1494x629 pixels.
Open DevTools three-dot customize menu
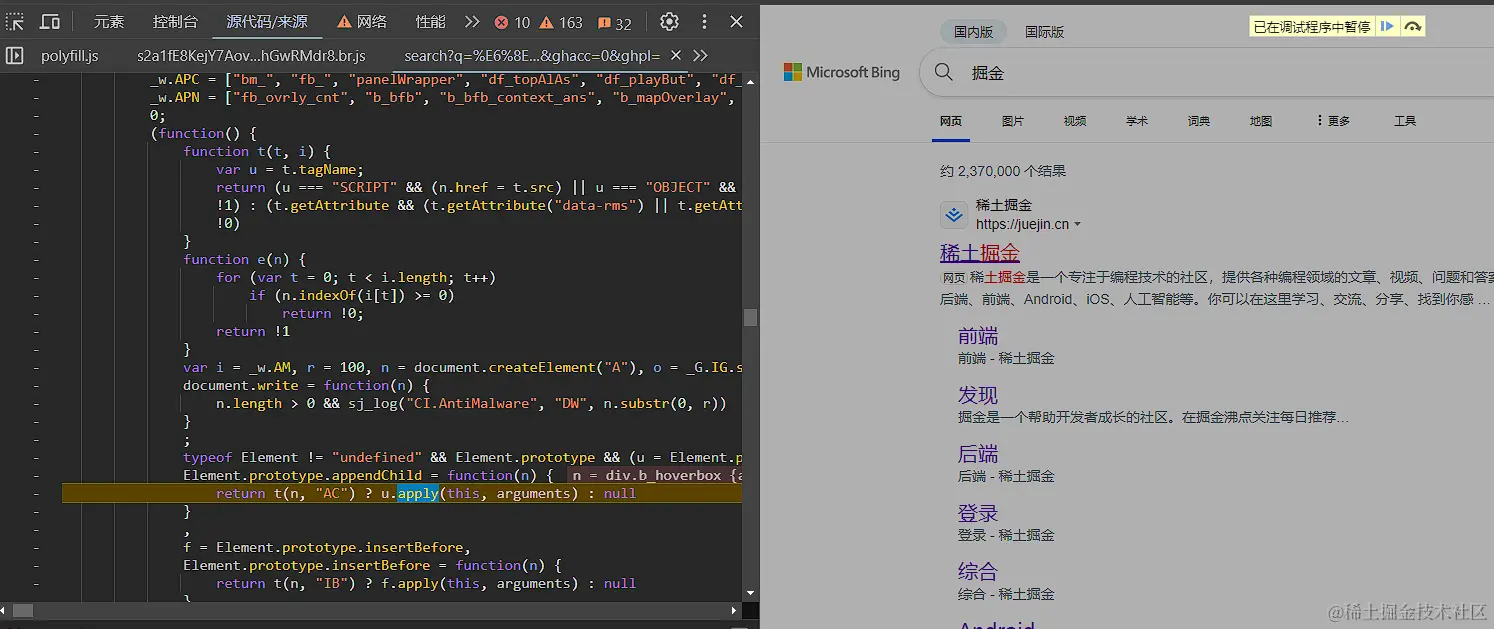pyautogui.click(x=704, y=22)
